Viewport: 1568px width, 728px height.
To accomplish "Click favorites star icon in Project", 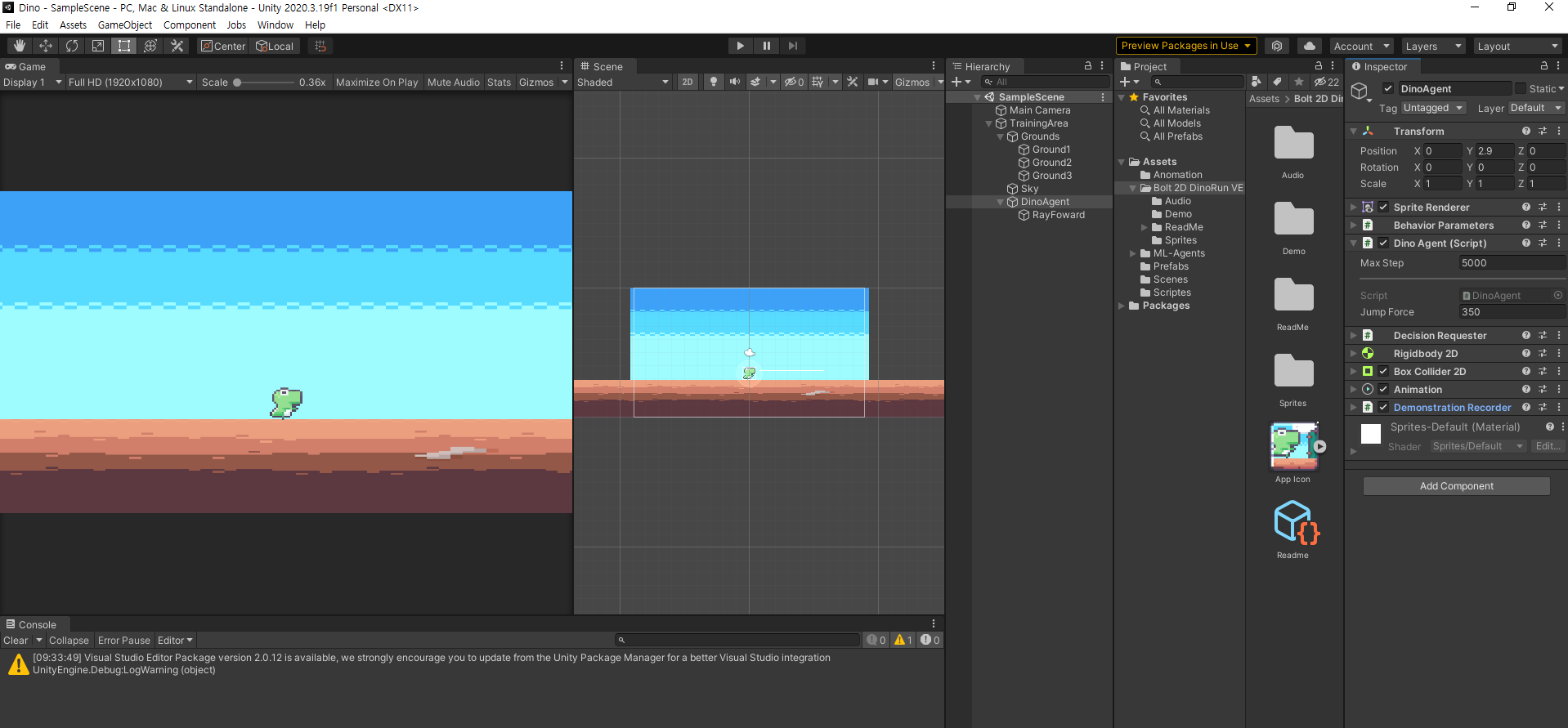I will pyautogui.click(x=1299, y=82).
